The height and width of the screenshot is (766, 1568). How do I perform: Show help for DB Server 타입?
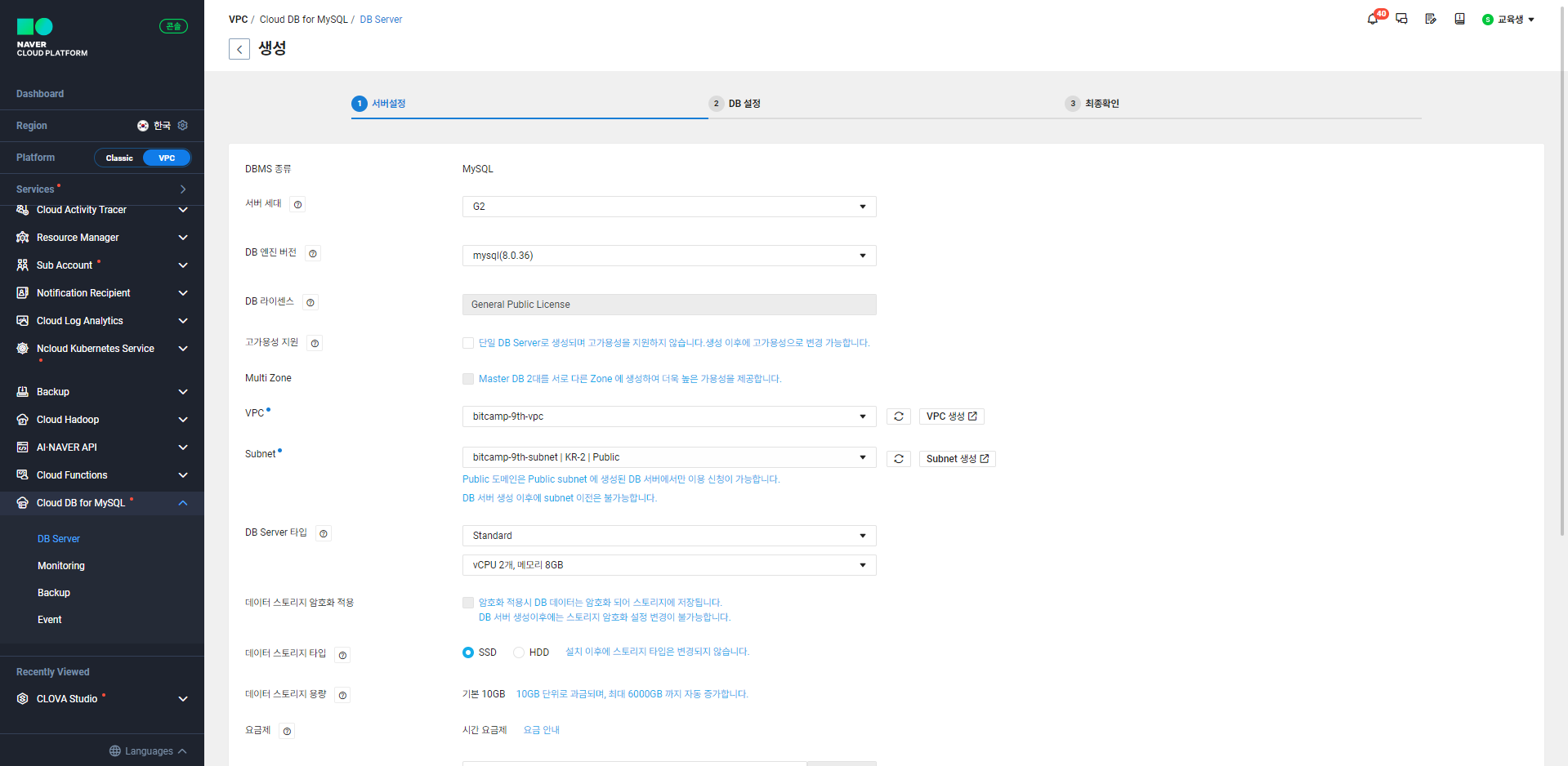324,534
